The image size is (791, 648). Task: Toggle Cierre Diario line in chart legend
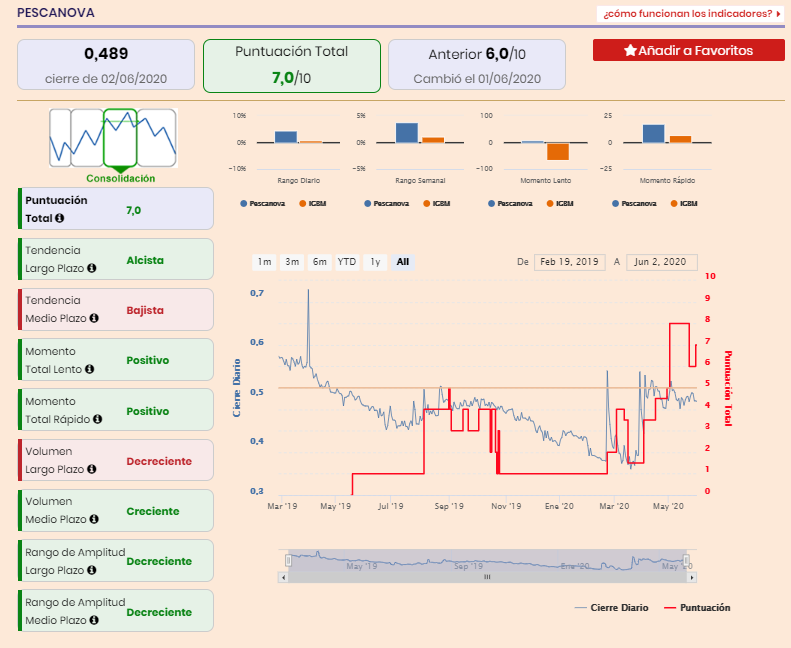[611, 608]
